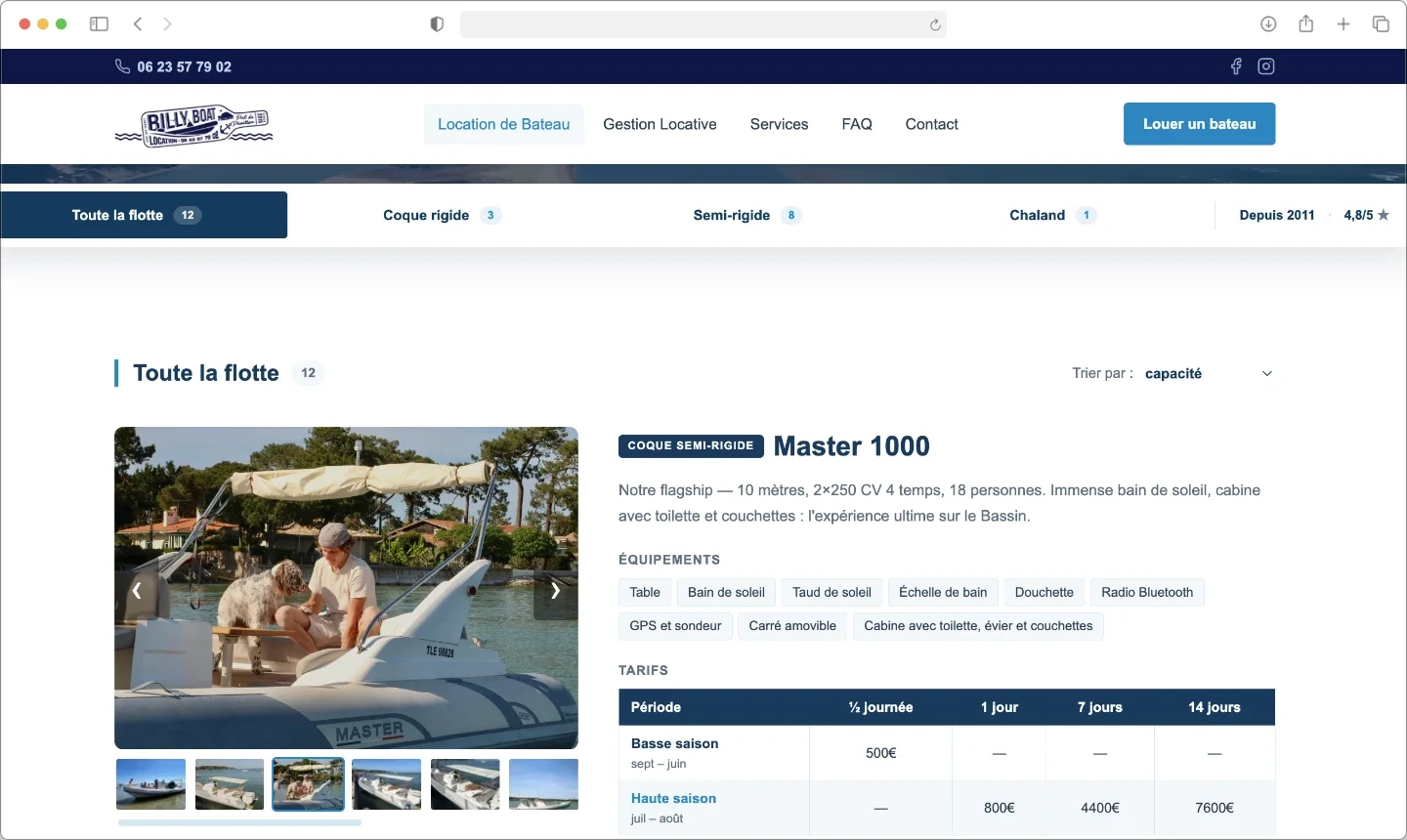The width and height of the screenshot is (1407, 840).
Task: Show the next boat photo
Action: (555, 590)
